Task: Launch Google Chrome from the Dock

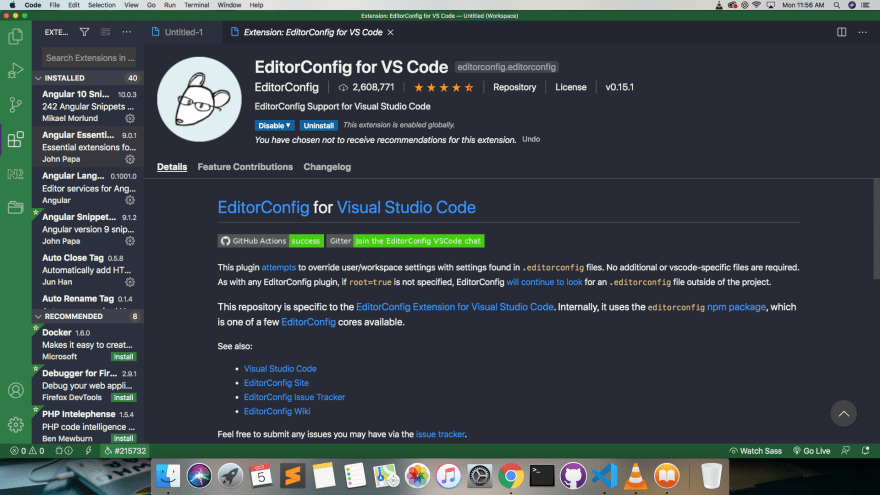Action: [511, 476]
